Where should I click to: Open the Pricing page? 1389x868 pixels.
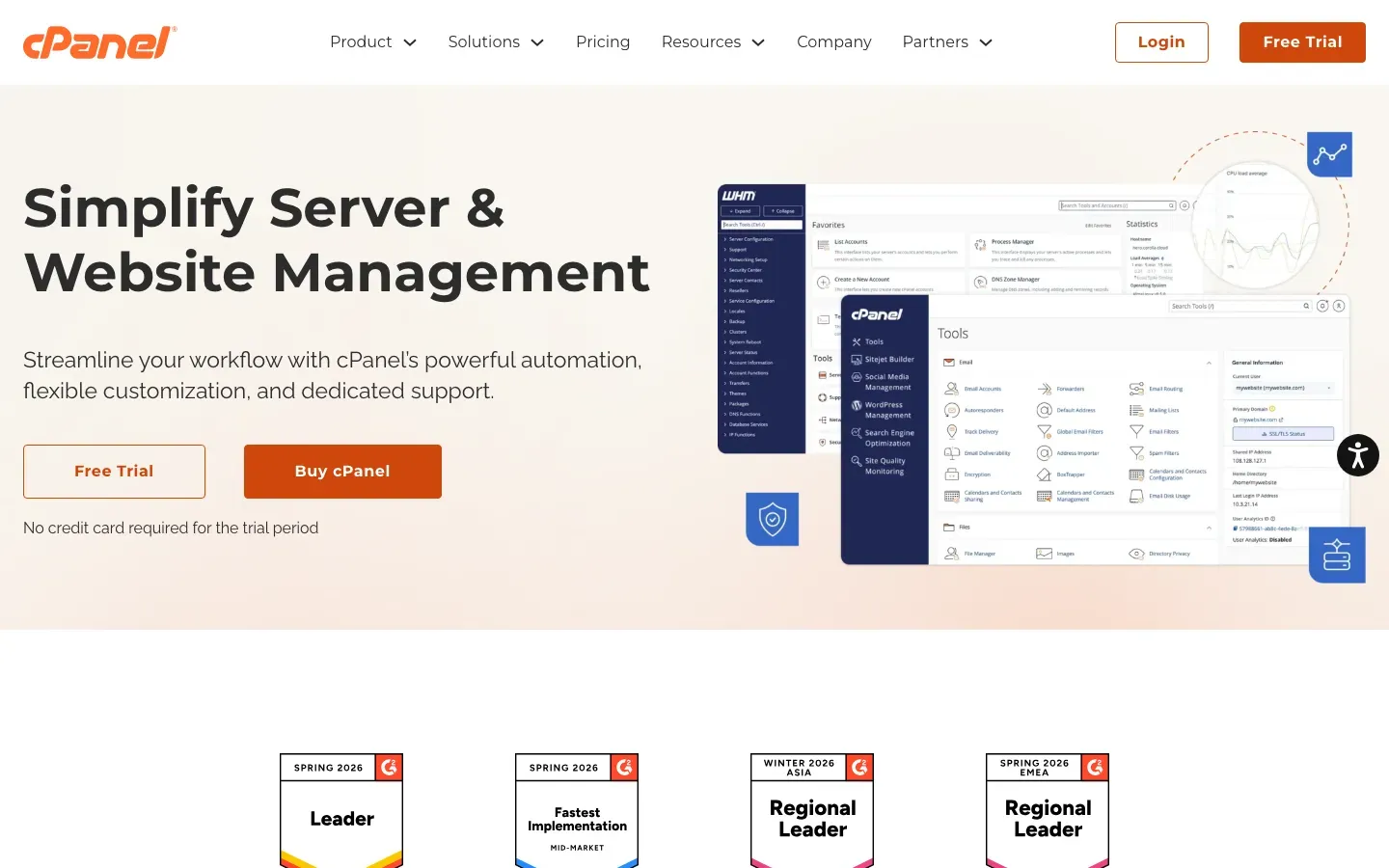click(x=603, y=42)
